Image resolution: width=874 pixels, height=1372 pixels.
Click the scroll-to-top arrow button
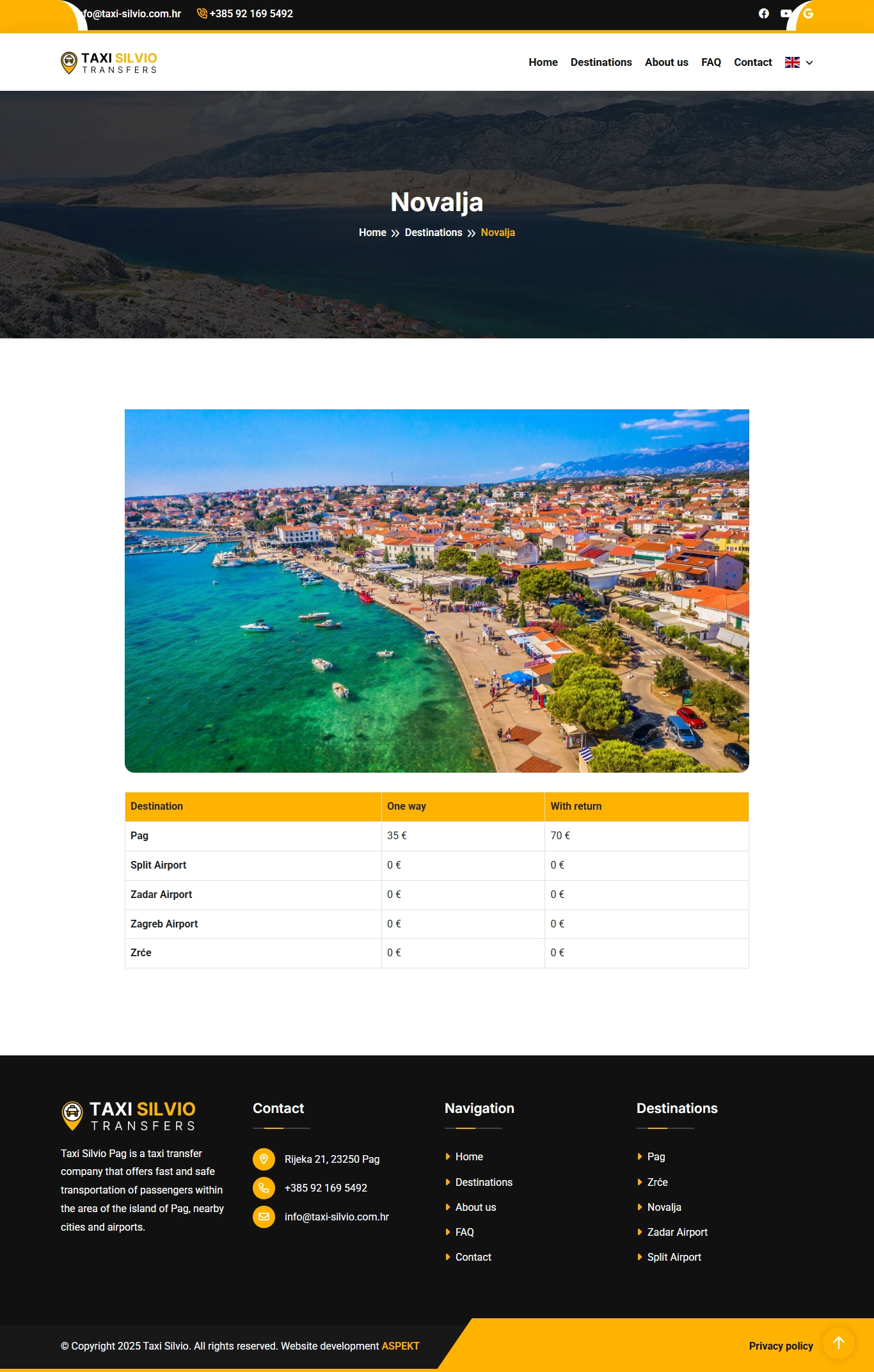[x=838, y=1343]
